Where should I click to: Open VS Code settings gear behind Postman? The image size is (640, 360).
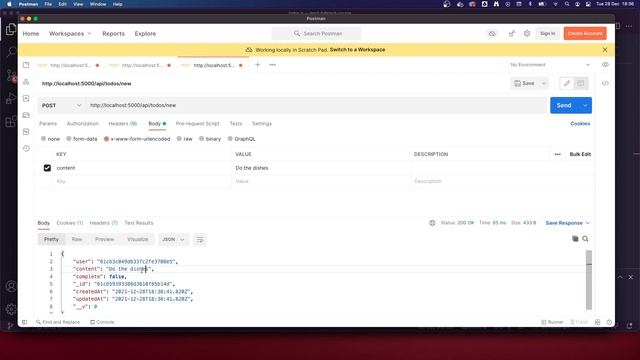pos(11,309)
